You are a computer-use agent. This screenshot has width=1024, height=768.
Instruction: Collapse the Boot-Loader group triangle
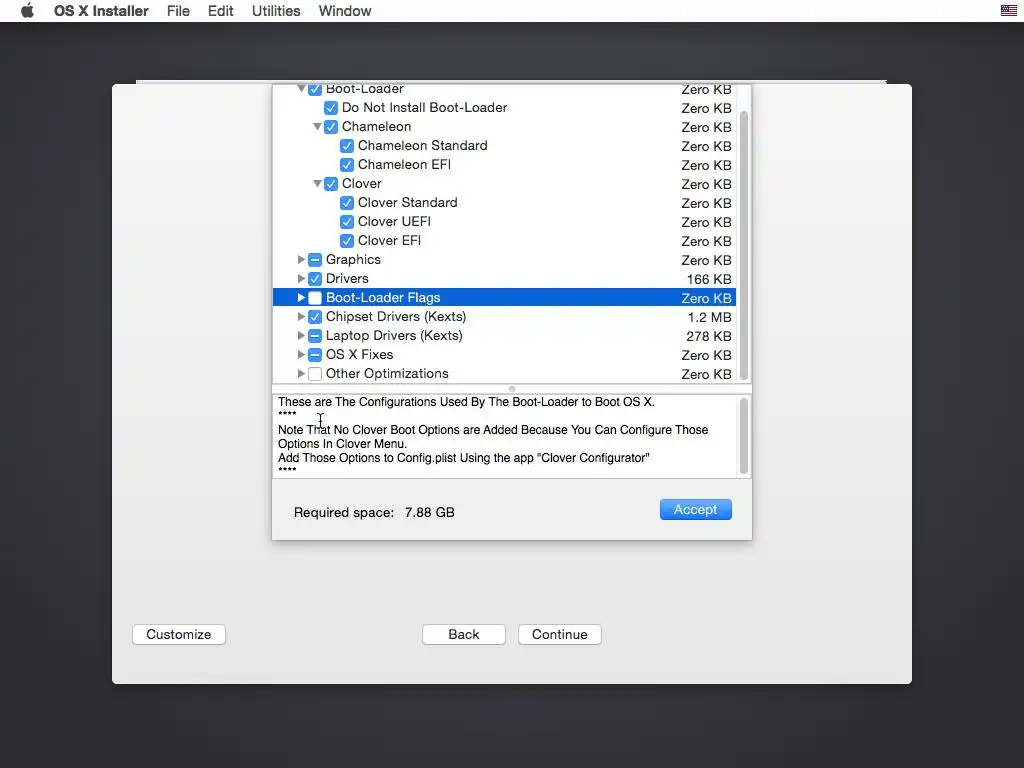point(301,88)
